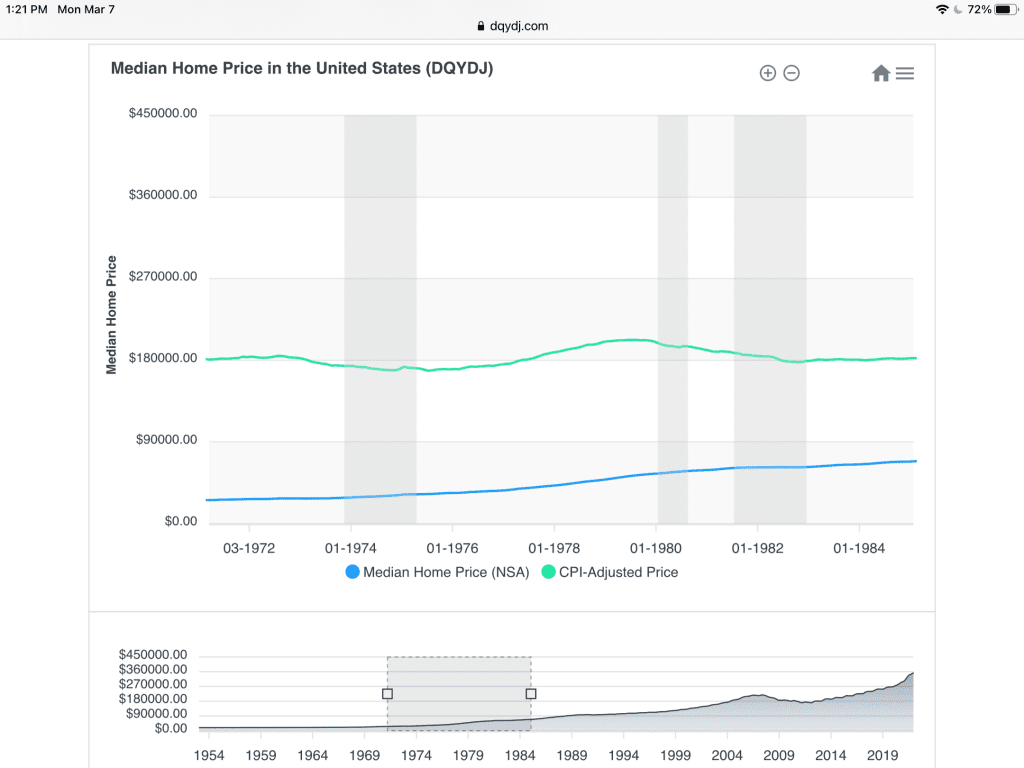1024x768 pixels.
Task: Click right handle of range selector
Action: coord(531,693)
